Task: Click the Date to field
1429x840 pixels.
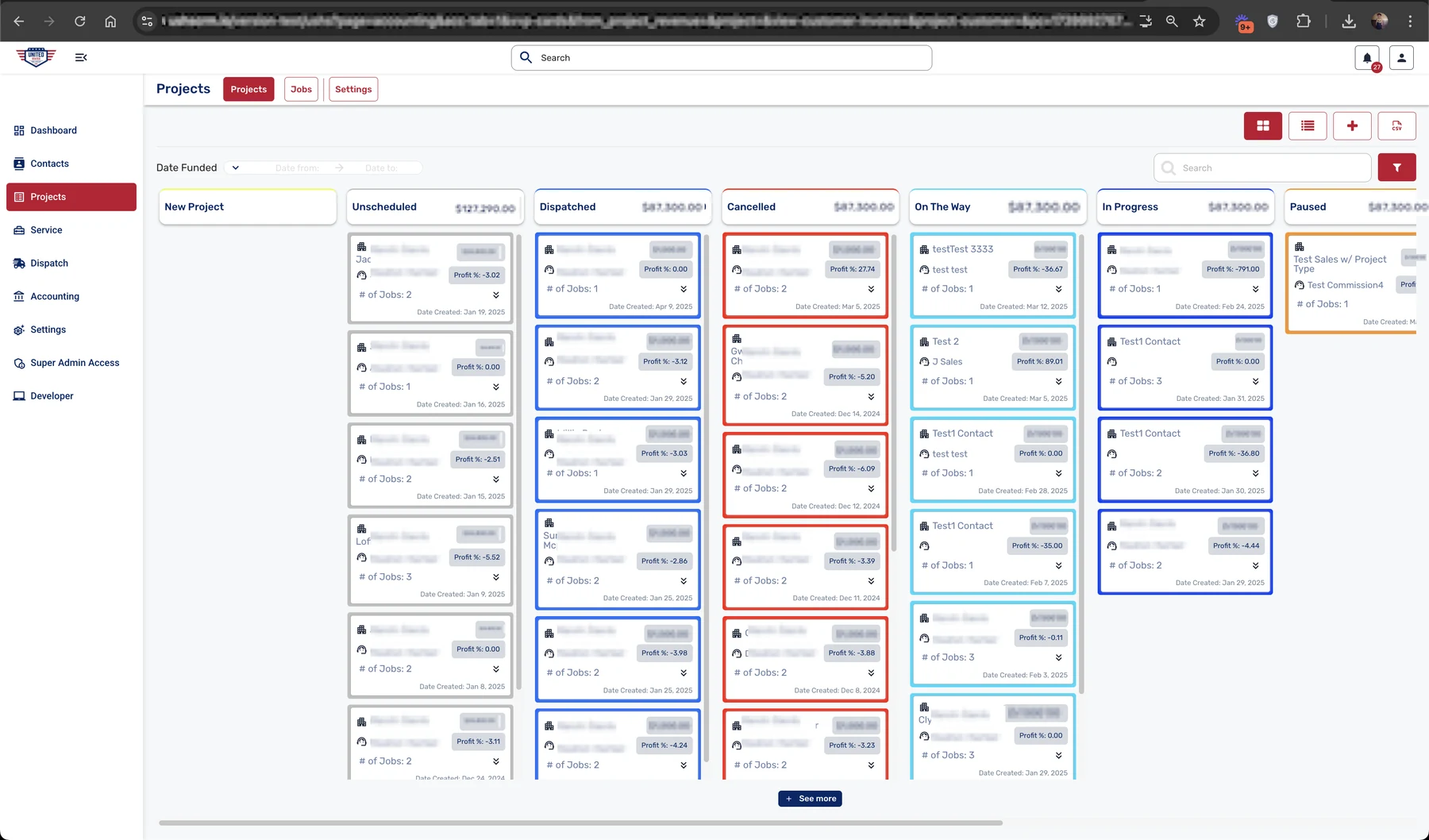Action: tap(381, 168)
